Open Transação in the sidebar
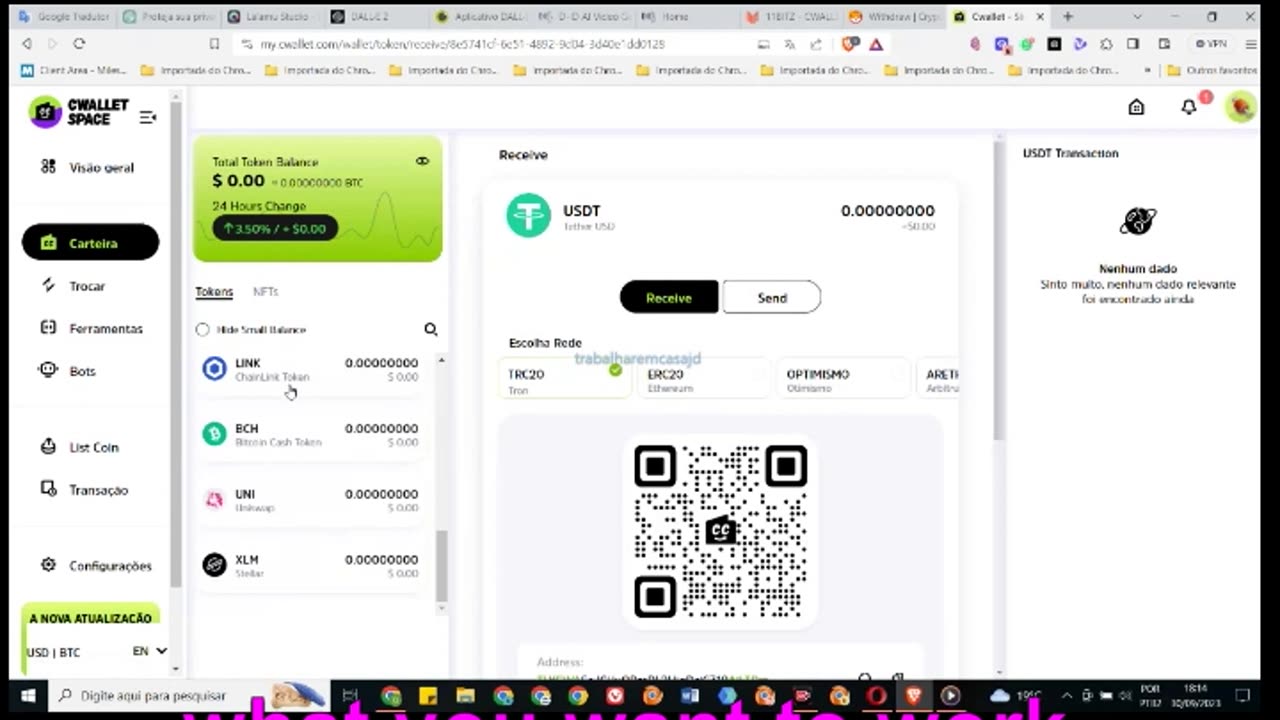Image resolution: width=1280 pixels, height=720 pixels. [85, 490]
